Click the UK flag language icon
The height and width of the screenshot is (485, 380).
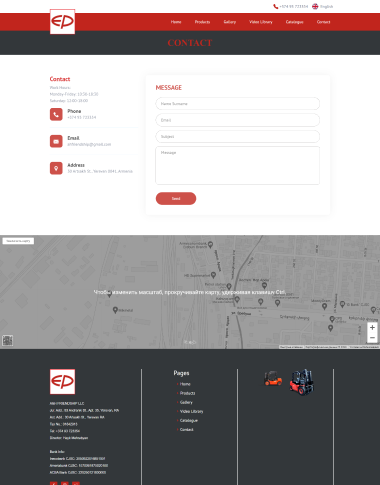[315, 6]
